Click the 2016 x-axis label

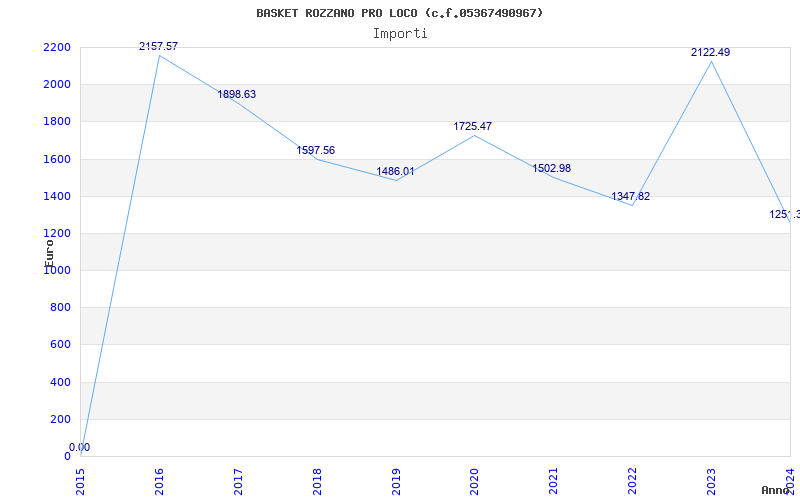point(159,481)
